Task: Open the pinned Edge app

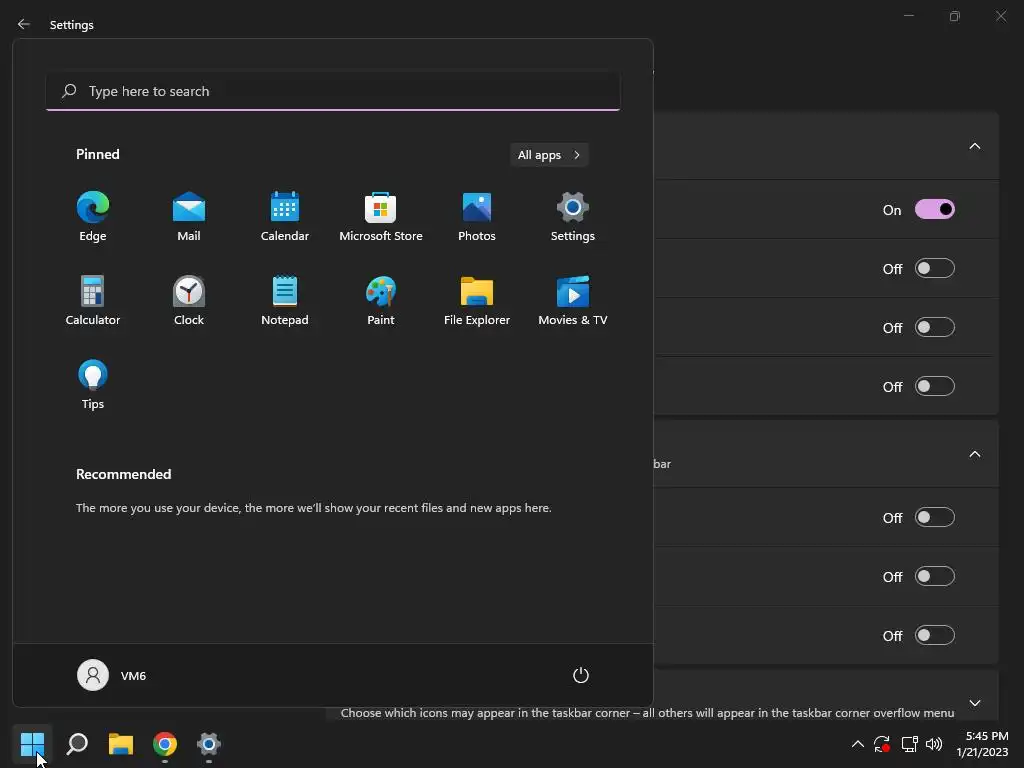Action: coord(93,217)
